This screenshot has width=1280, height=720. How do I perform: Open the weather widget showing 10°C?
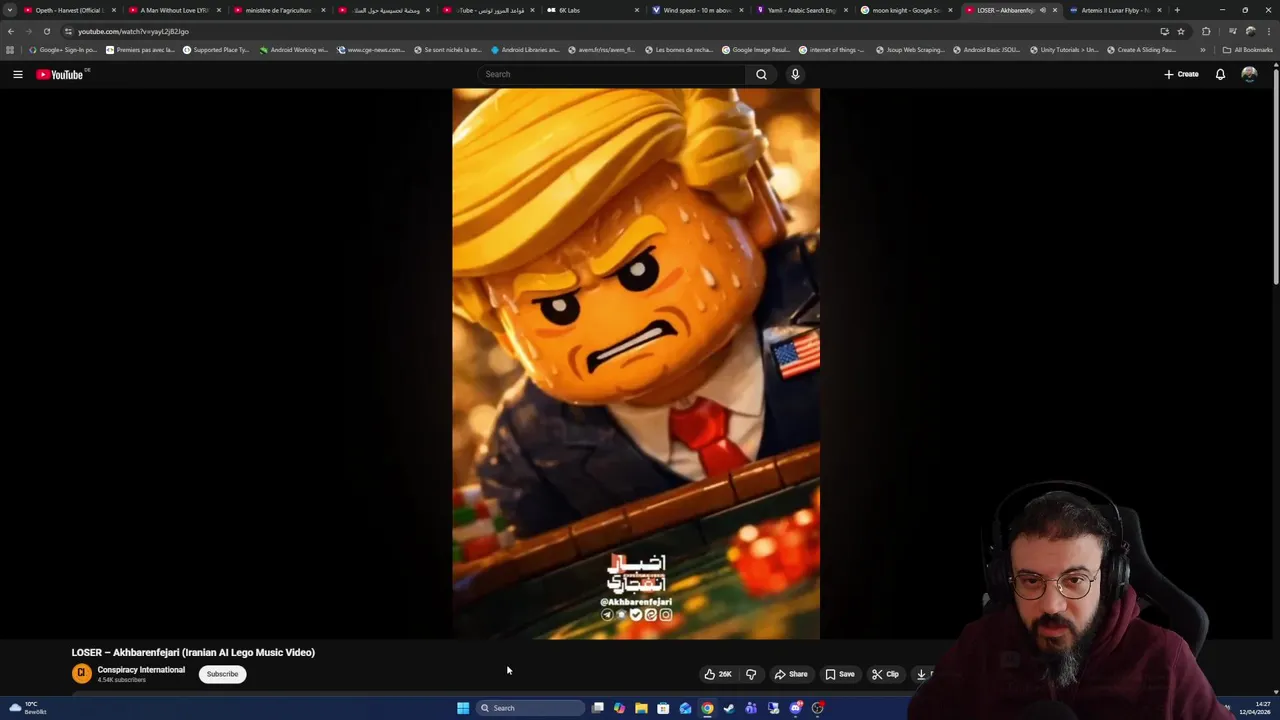click(x=28, y=708)
